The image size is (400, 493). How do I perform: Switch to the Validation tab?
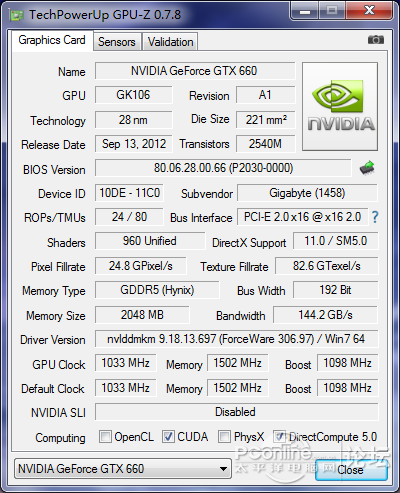tap(170, 42)
